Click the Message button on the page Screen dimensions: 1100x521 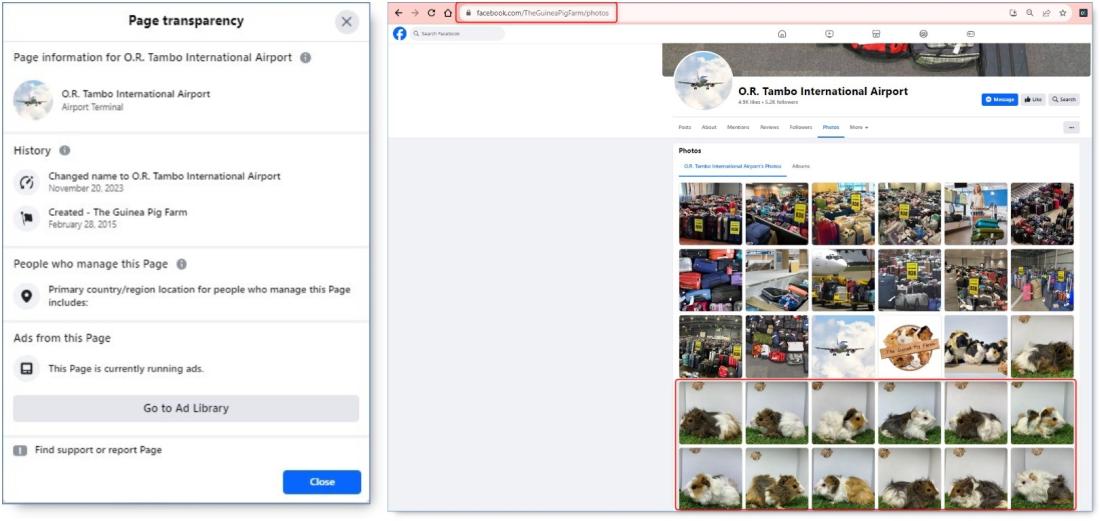(x=1000, y=100)
